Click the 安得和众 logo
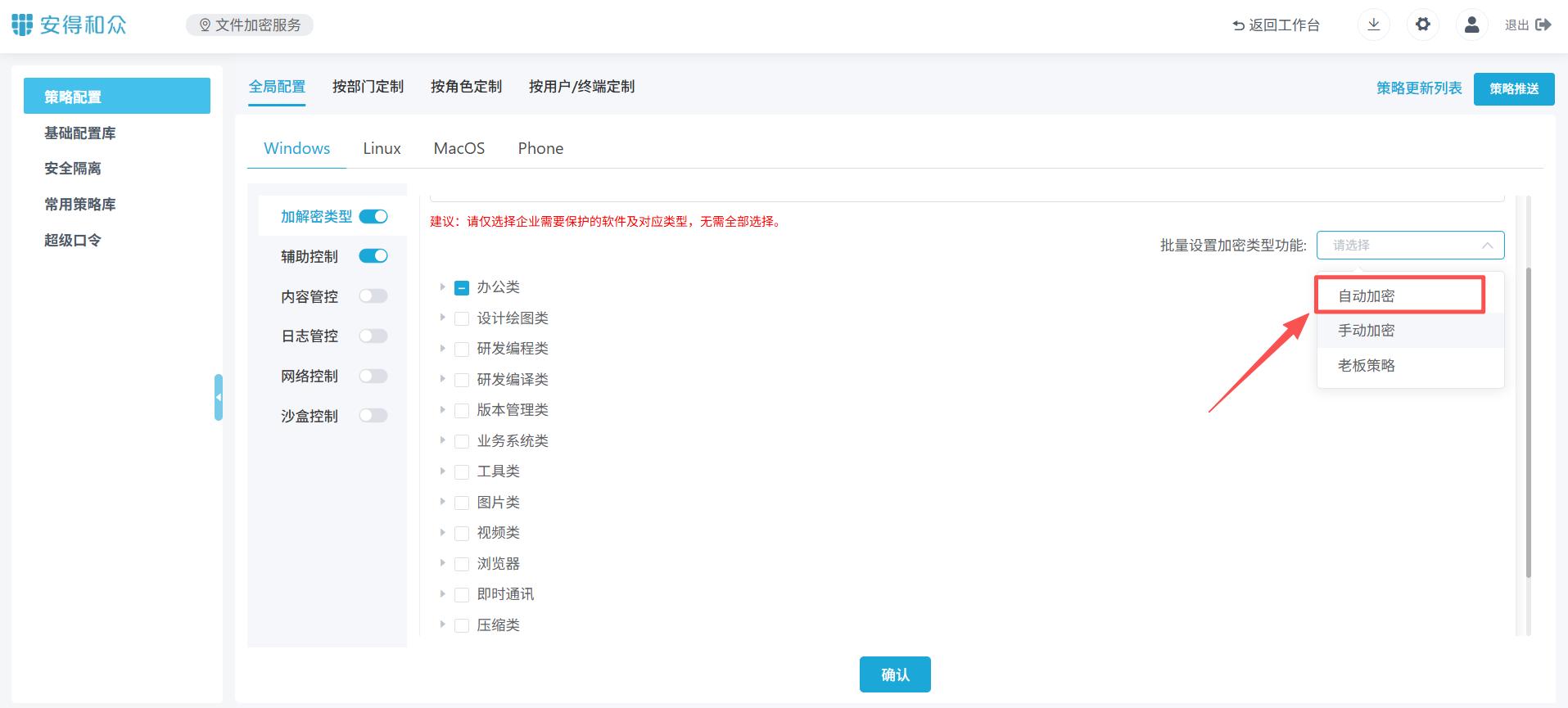The image size is (1568, 708). pos(70,25)
